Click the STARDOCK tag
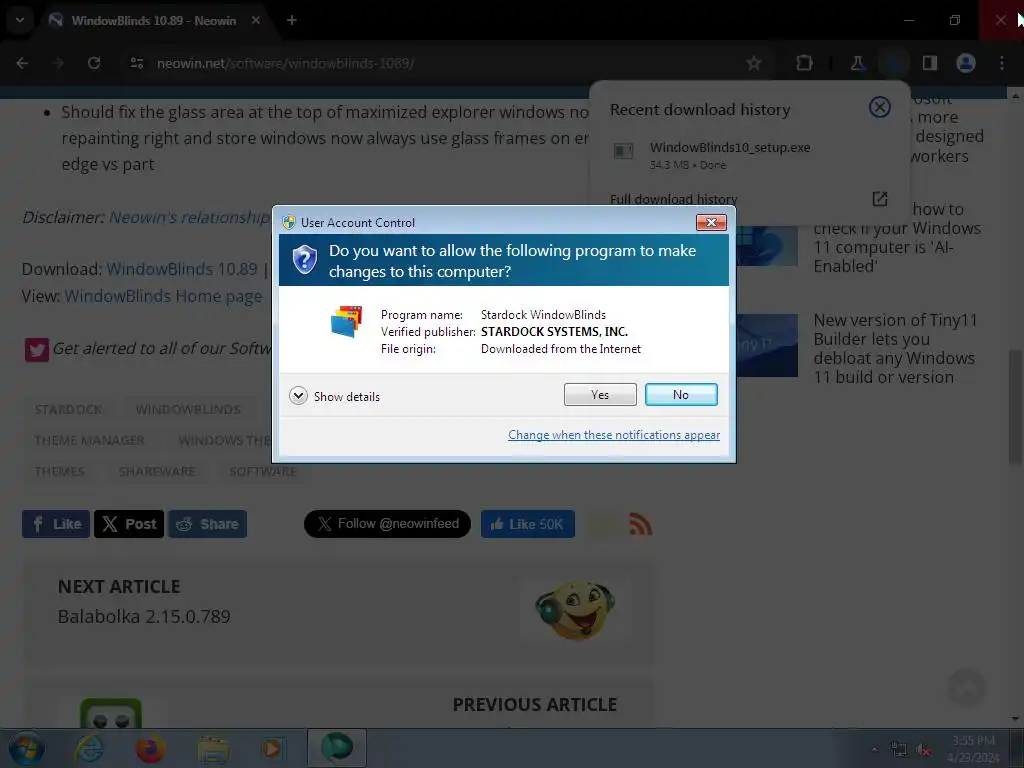This screenshot has height=768, width=1024. [x=69, y=409]
